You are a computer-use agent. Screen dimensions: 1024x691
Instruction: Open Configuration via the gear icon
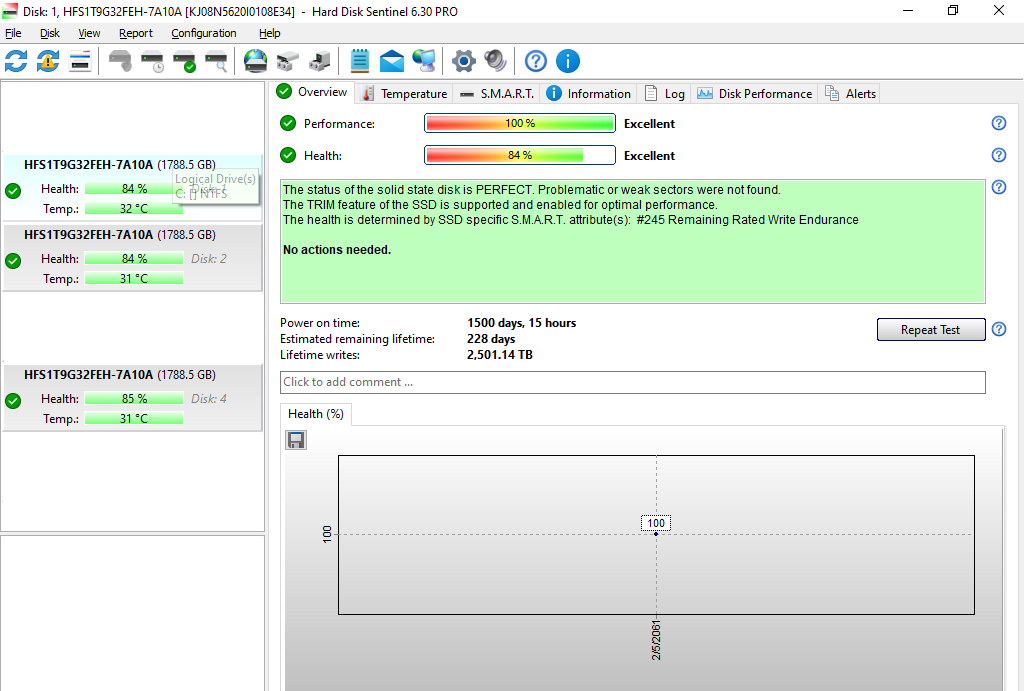(x=463, y=61)
